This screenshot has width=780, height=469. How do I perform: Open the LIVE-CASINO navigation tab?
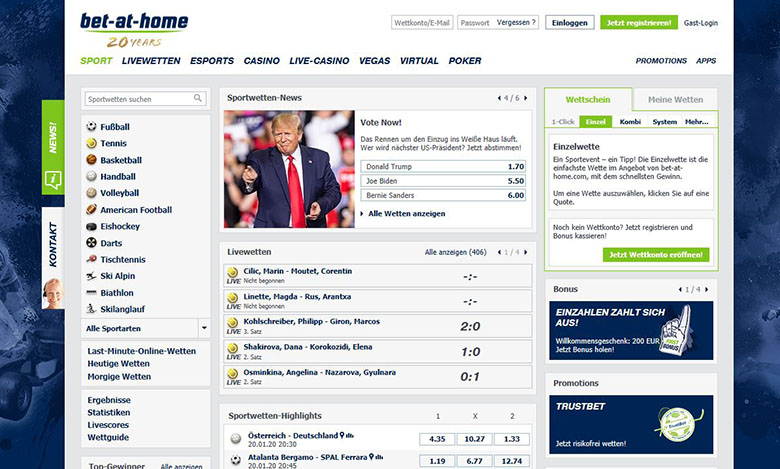319,61
